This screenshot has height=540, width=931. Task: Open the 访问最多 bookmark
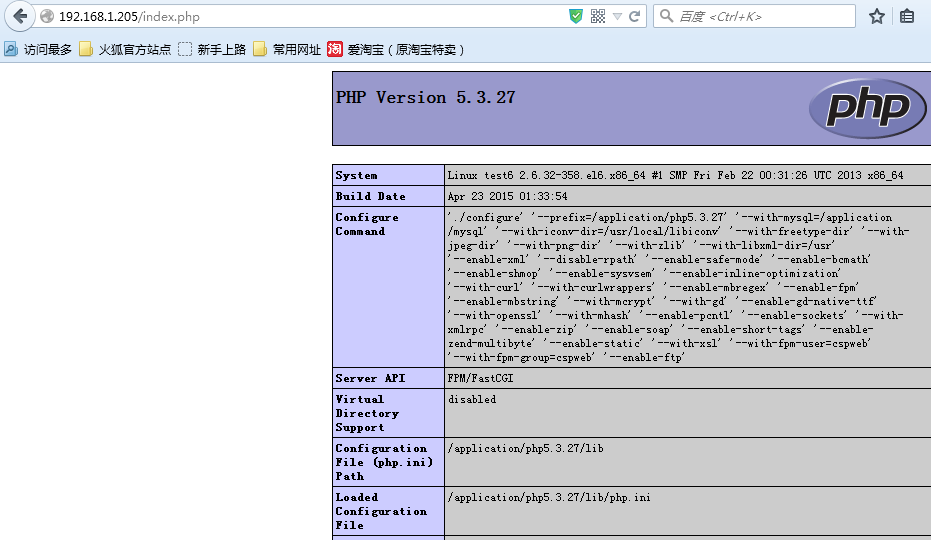click(38, 49)
